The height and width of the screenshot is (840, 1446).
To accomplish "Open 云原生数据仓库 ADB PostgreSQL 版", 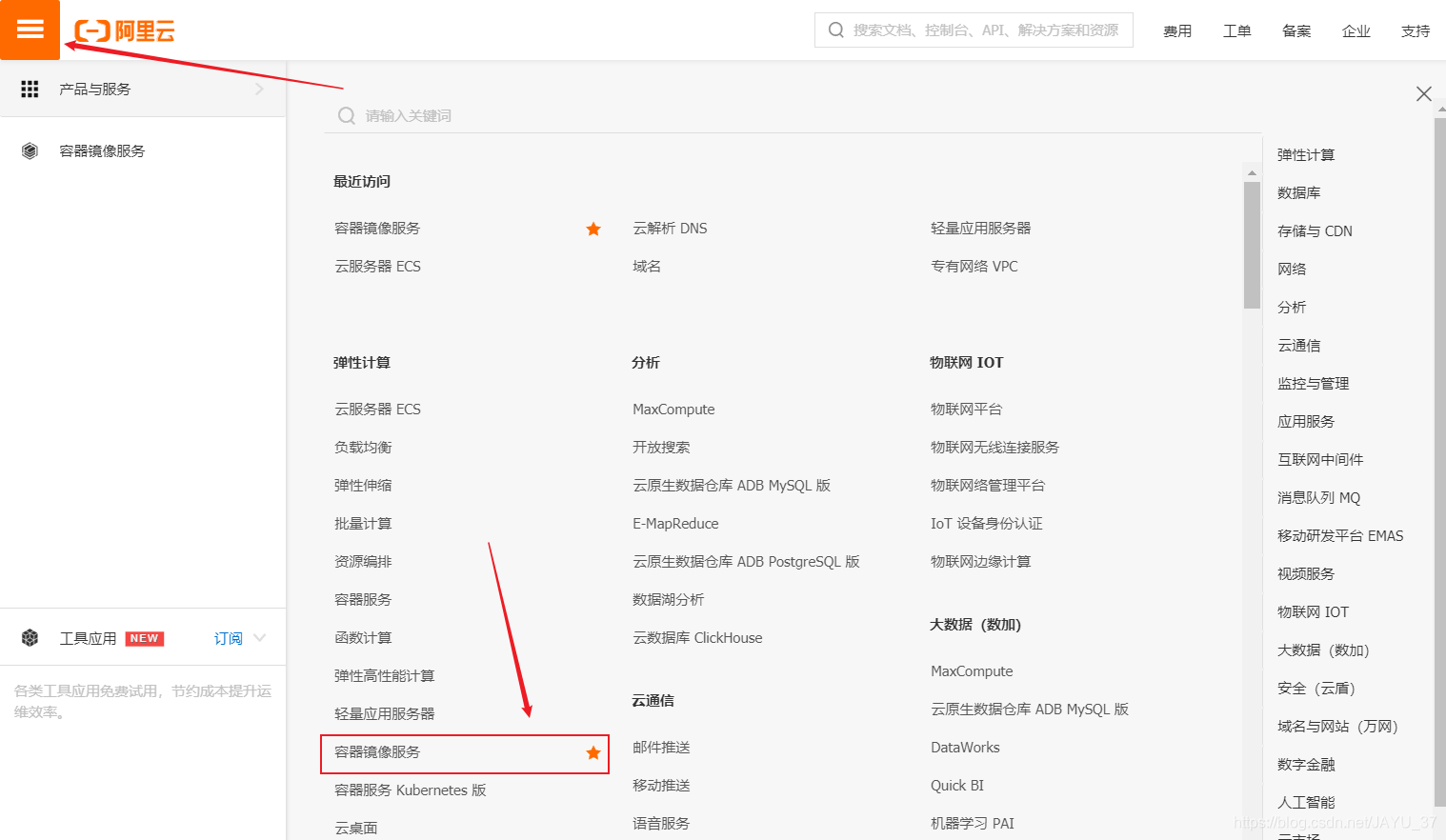I will [x=746, y=562].
